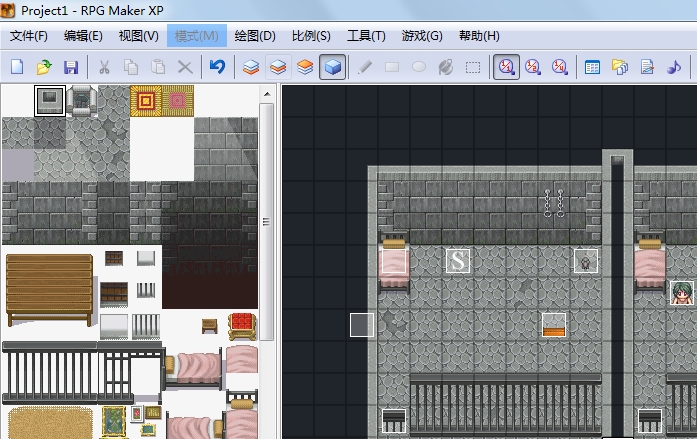Open the 游戏(G) menu
Screen dimensions: 697x439
pyautogui.click(x=422, y=36)
